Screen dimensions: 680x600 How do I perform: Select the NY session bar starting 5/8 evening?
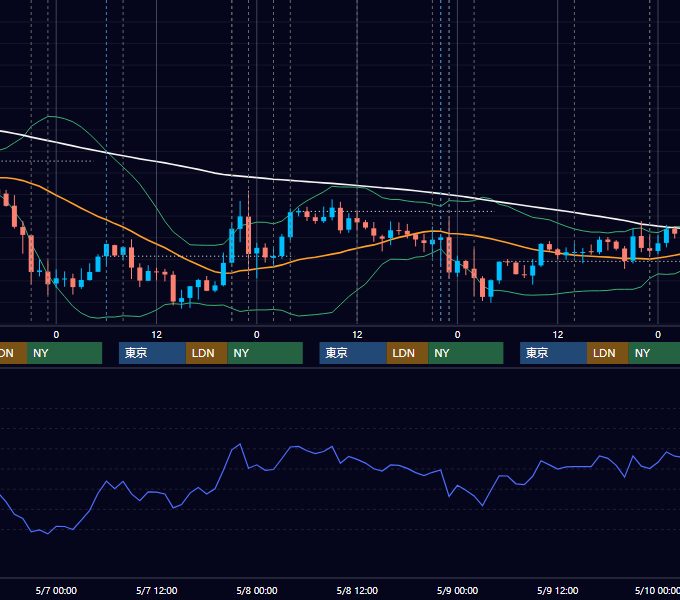click(466, 353)
